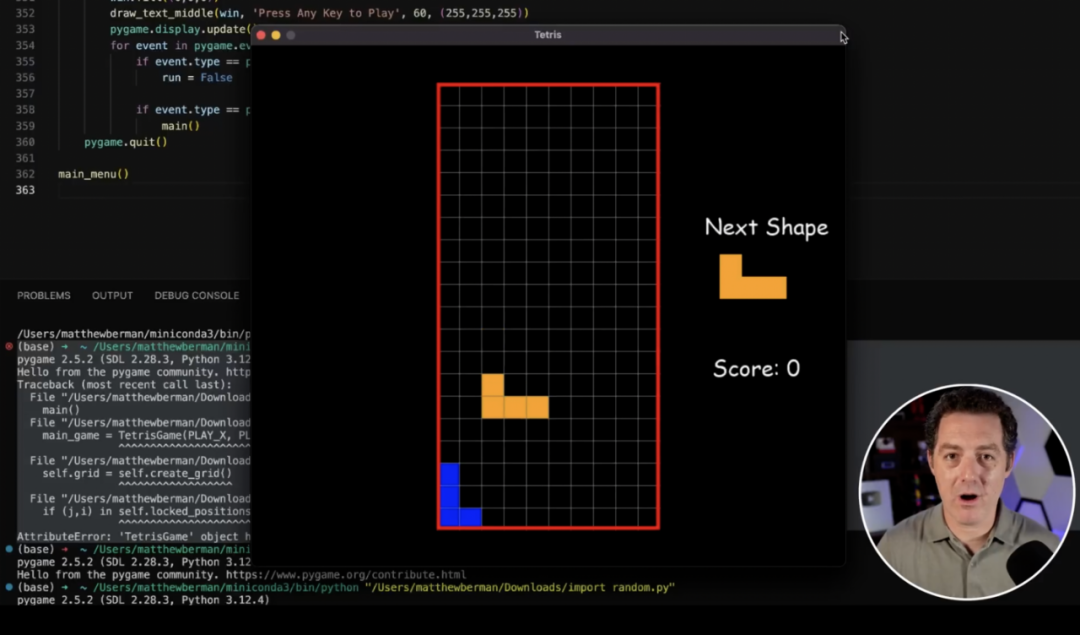Image resolution: width=1080 pixels, height=635 pixels.
Task: Close the Tetris window with red button
Action: click(261, 35)
